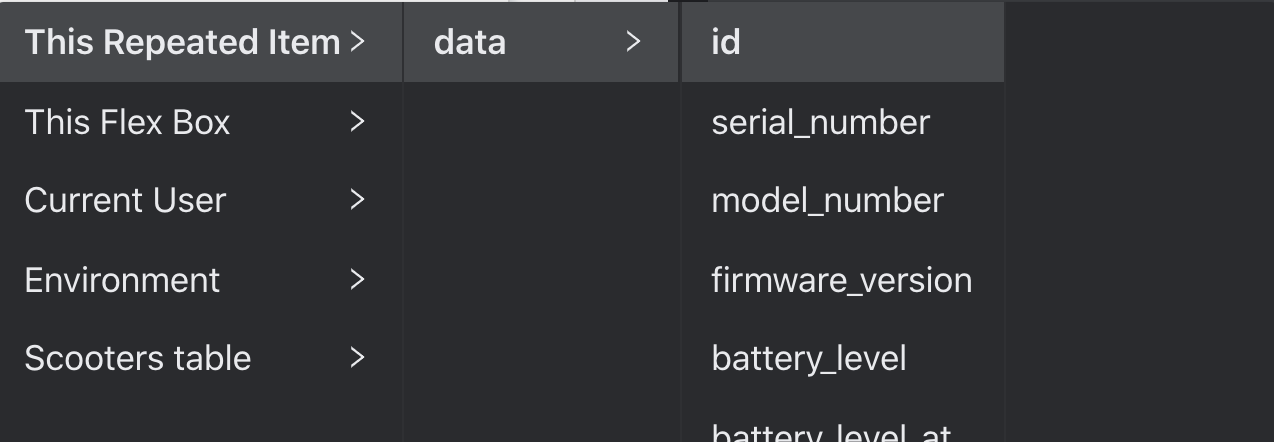This screenshot has height=442, width=1274.
Task: Expand chevron next to This Flex Box
Action: point(358,122)
